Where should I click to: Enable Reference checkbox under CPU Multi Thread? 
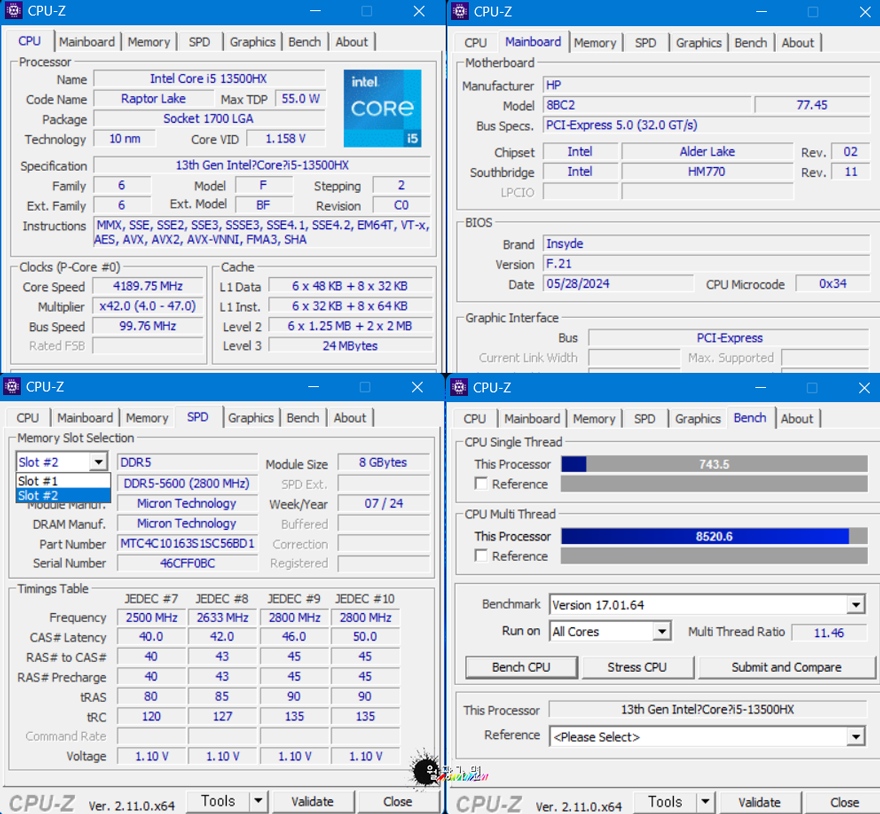coord(482,556)
